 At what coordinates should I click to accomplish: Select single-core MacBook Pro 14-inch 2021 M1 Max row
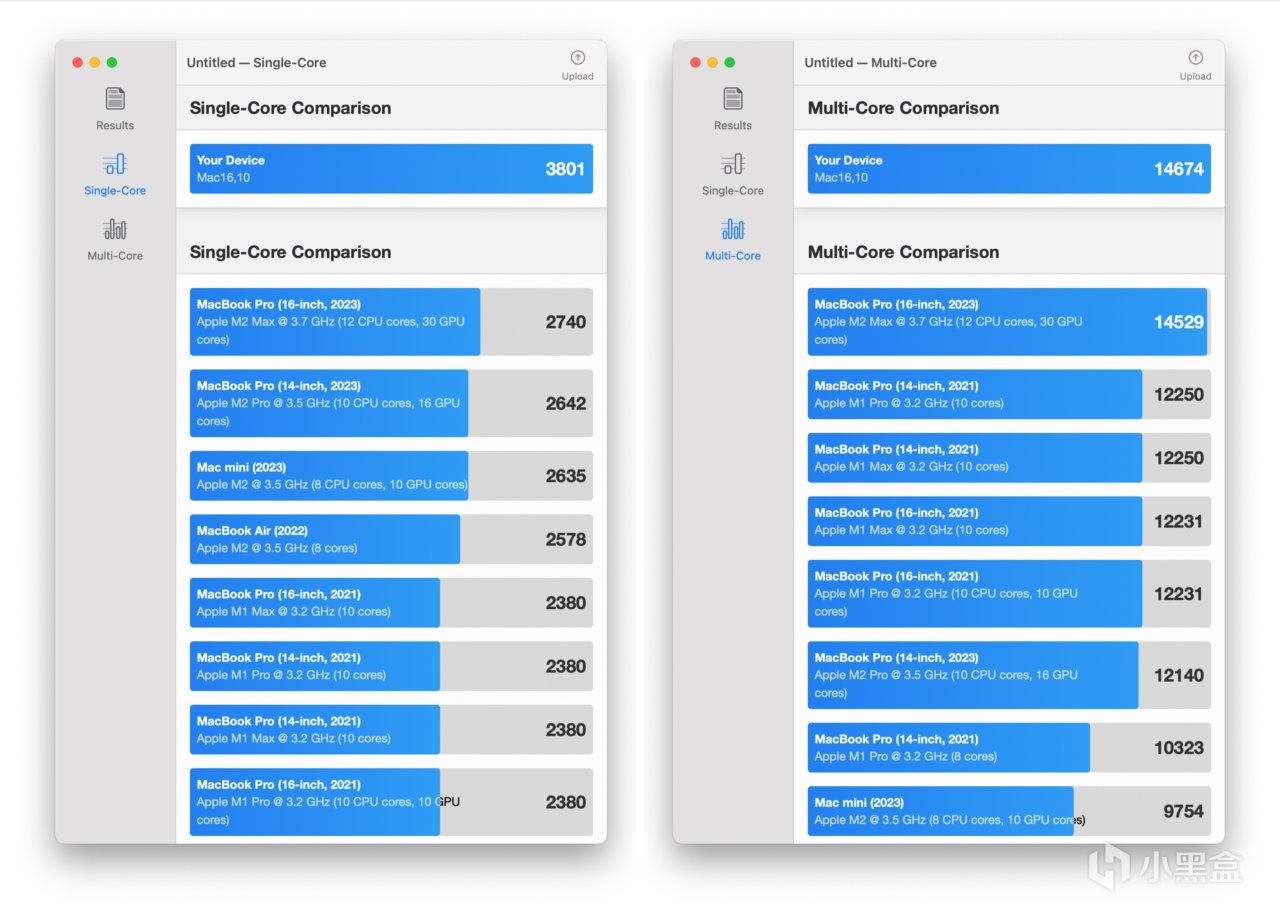(x=391, y=730)
